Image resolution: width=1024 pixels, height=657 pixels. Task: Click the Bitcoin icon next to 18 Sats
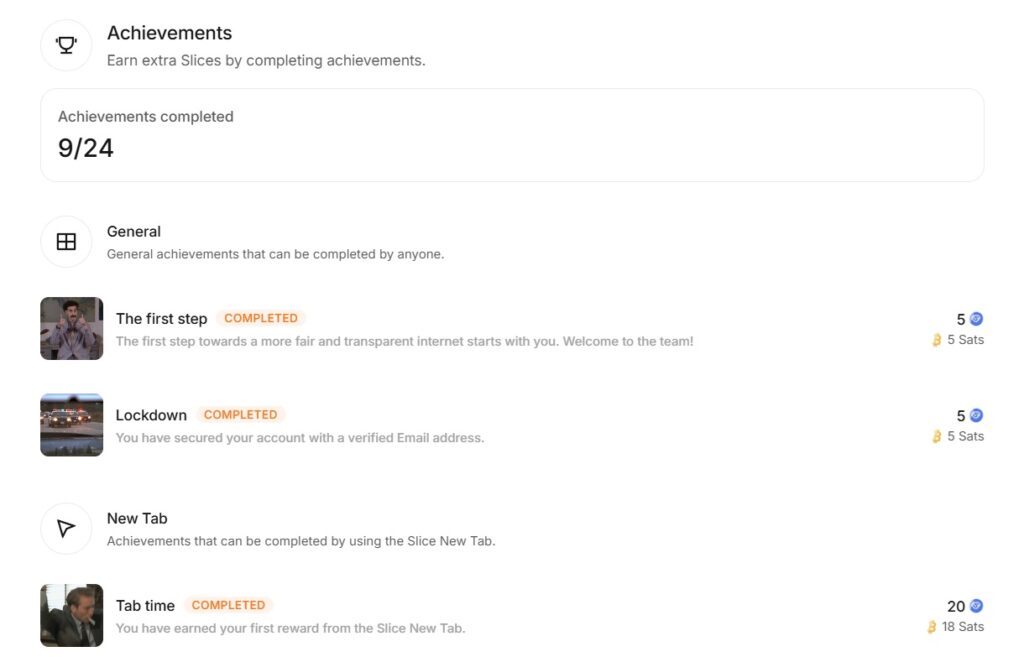[x=932, y=627]
